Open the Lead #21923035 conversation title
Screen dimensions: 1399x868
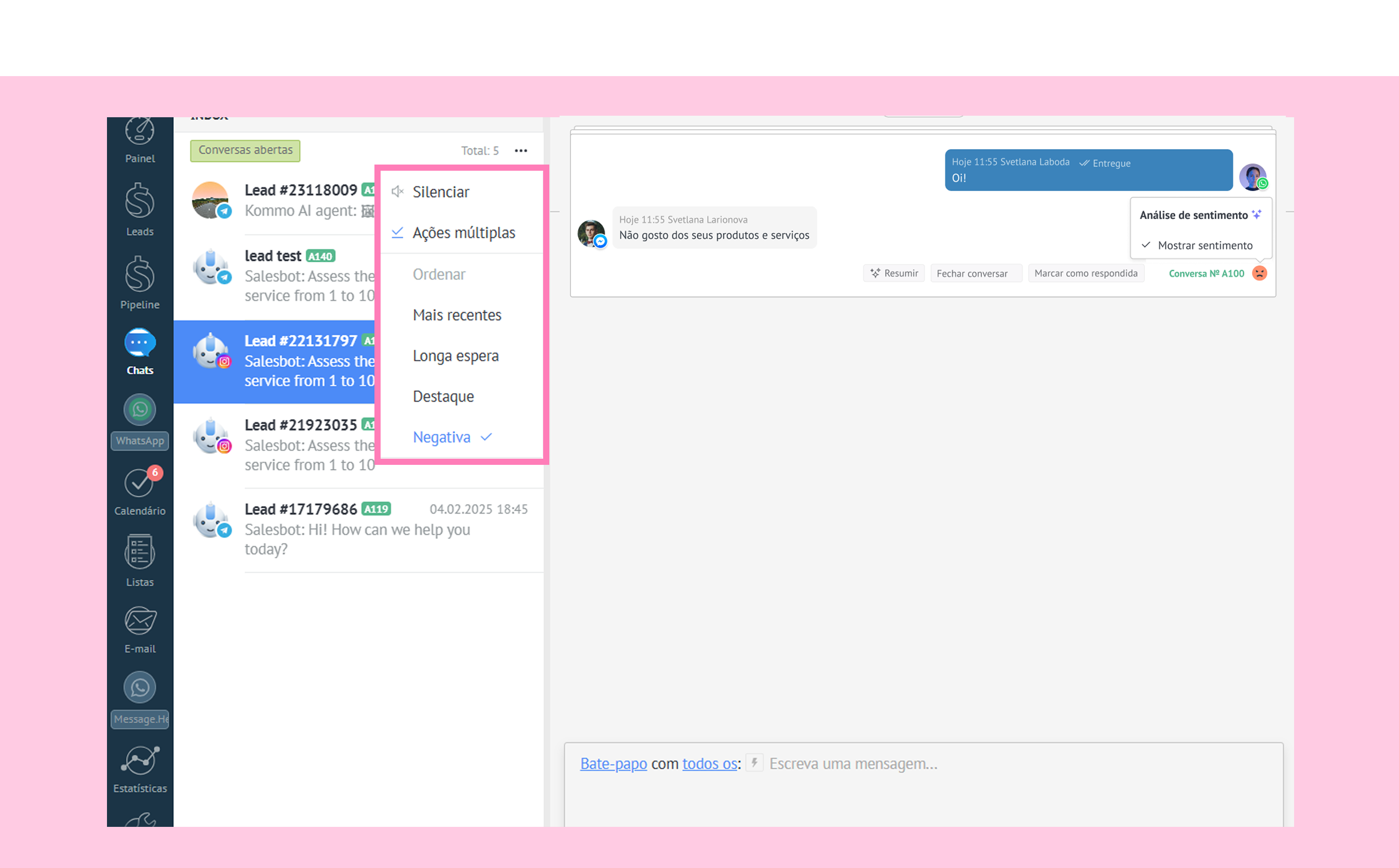(x=300, y=425)
